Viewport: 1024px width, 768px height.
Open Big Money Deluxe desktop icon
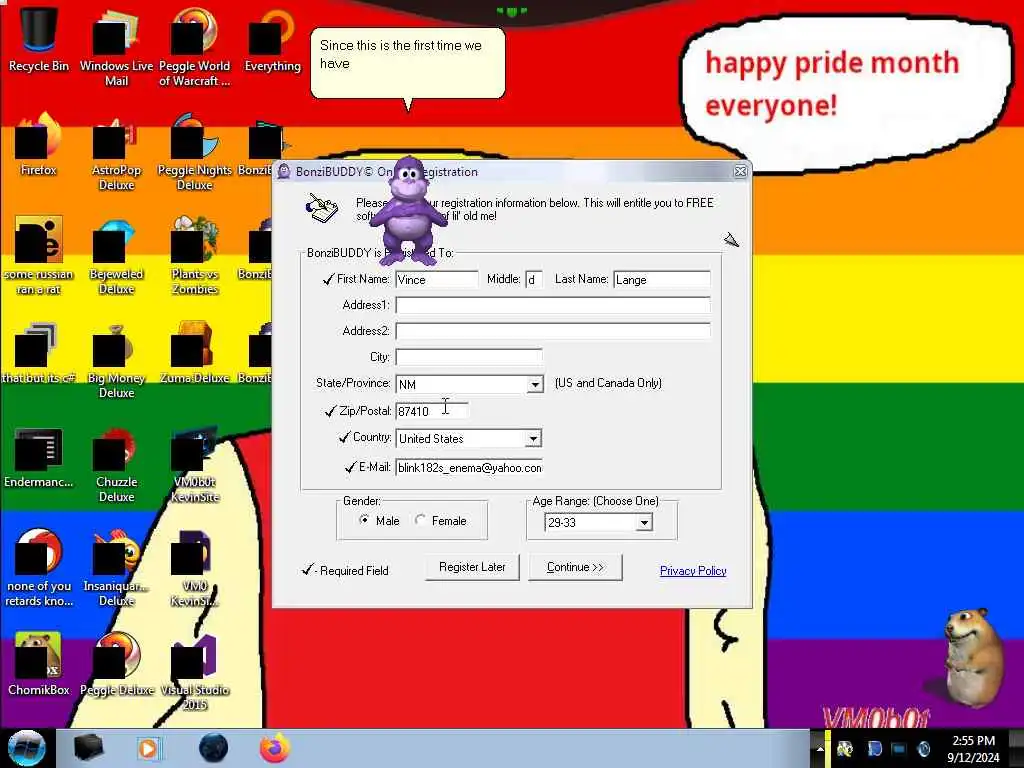click(116, 360)
